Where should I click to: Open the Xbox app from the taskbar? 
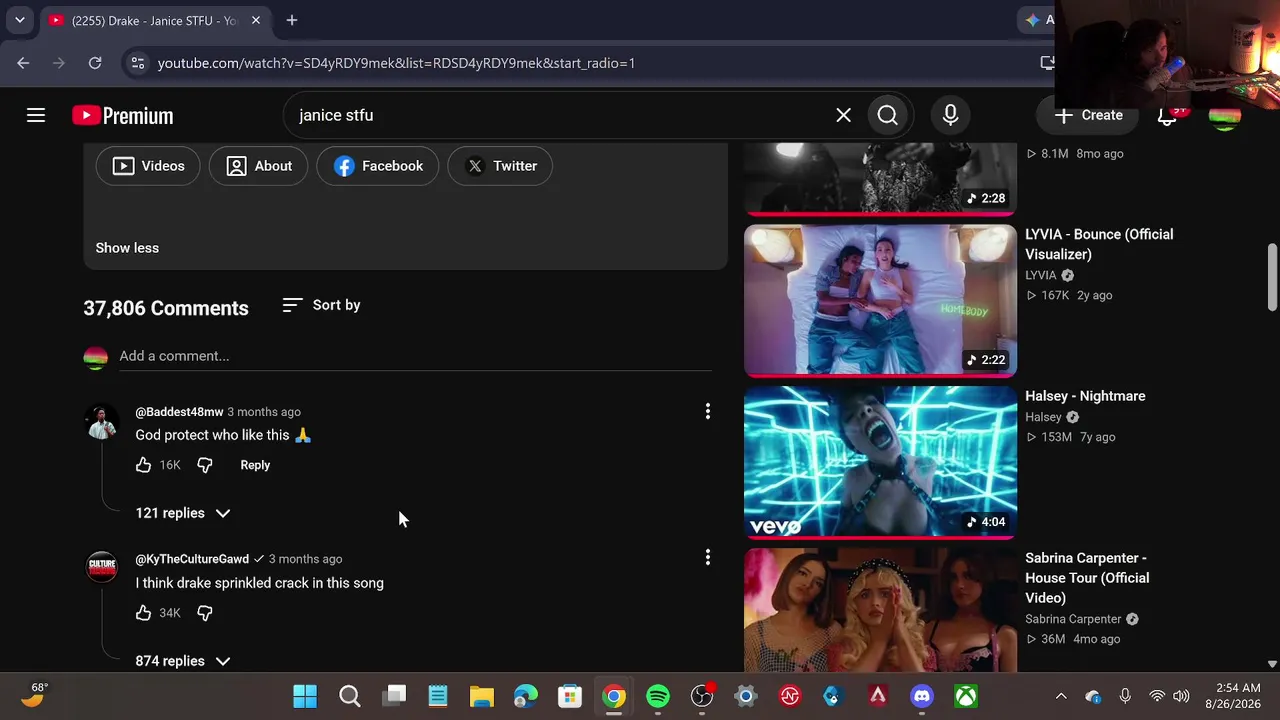[x=966, y=696]
